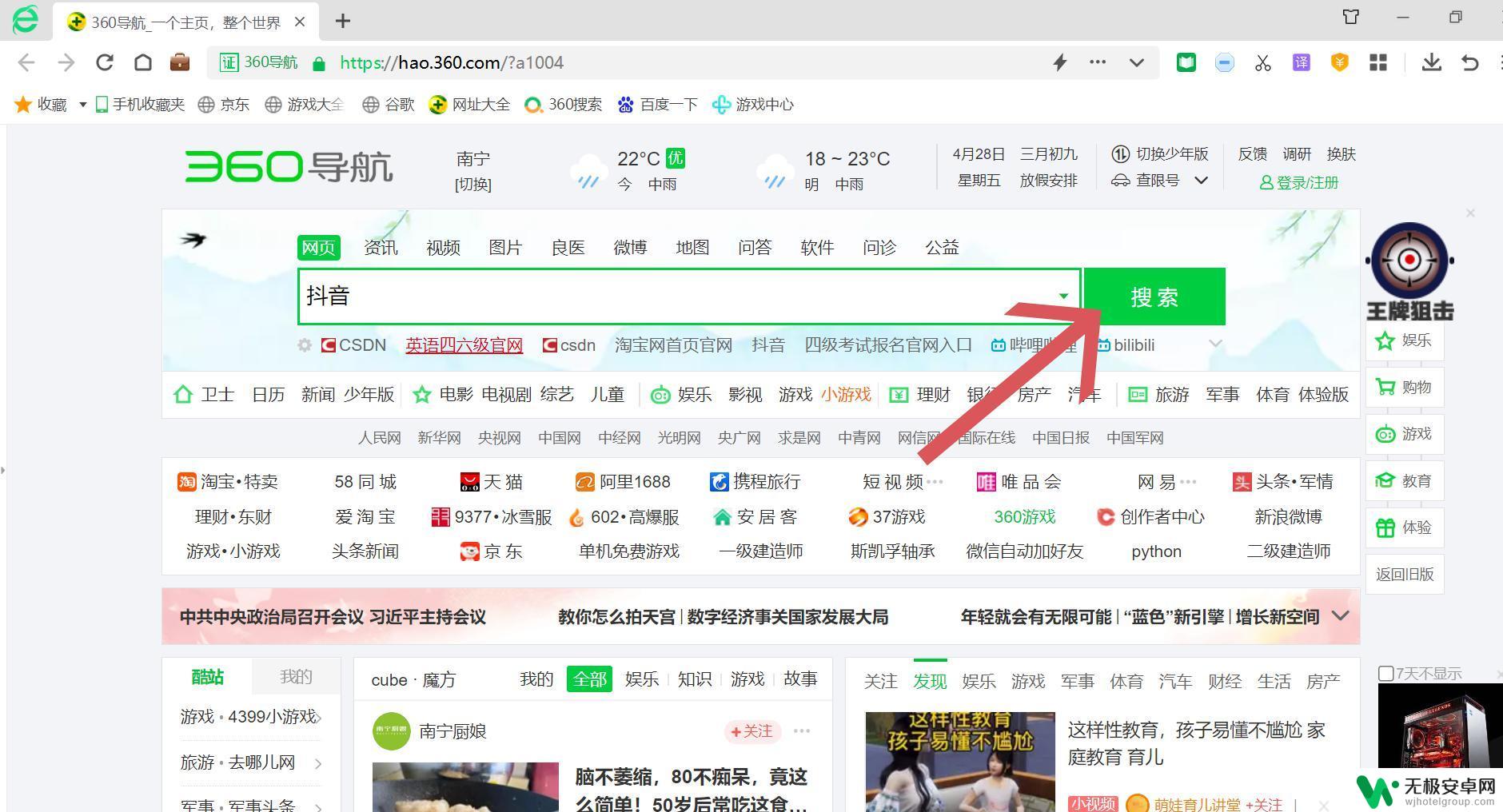Select the 视频 search tab
This screenshot has height=812, width=1503.
pos(443,248)
